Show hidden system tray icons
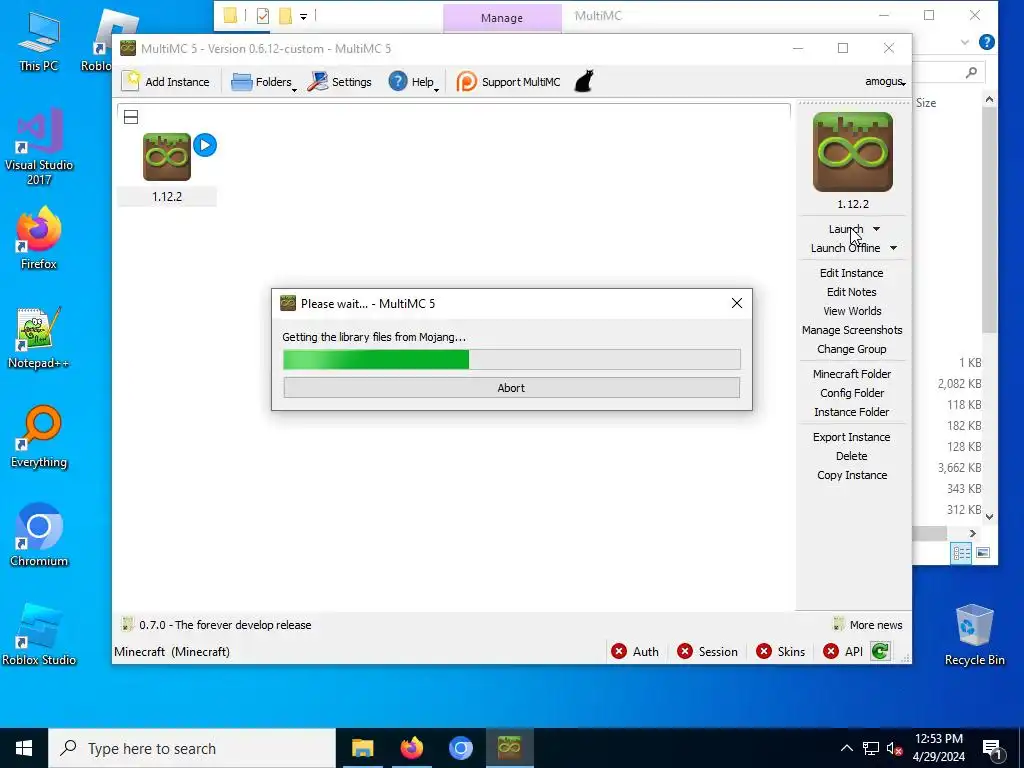 [846, 748]
